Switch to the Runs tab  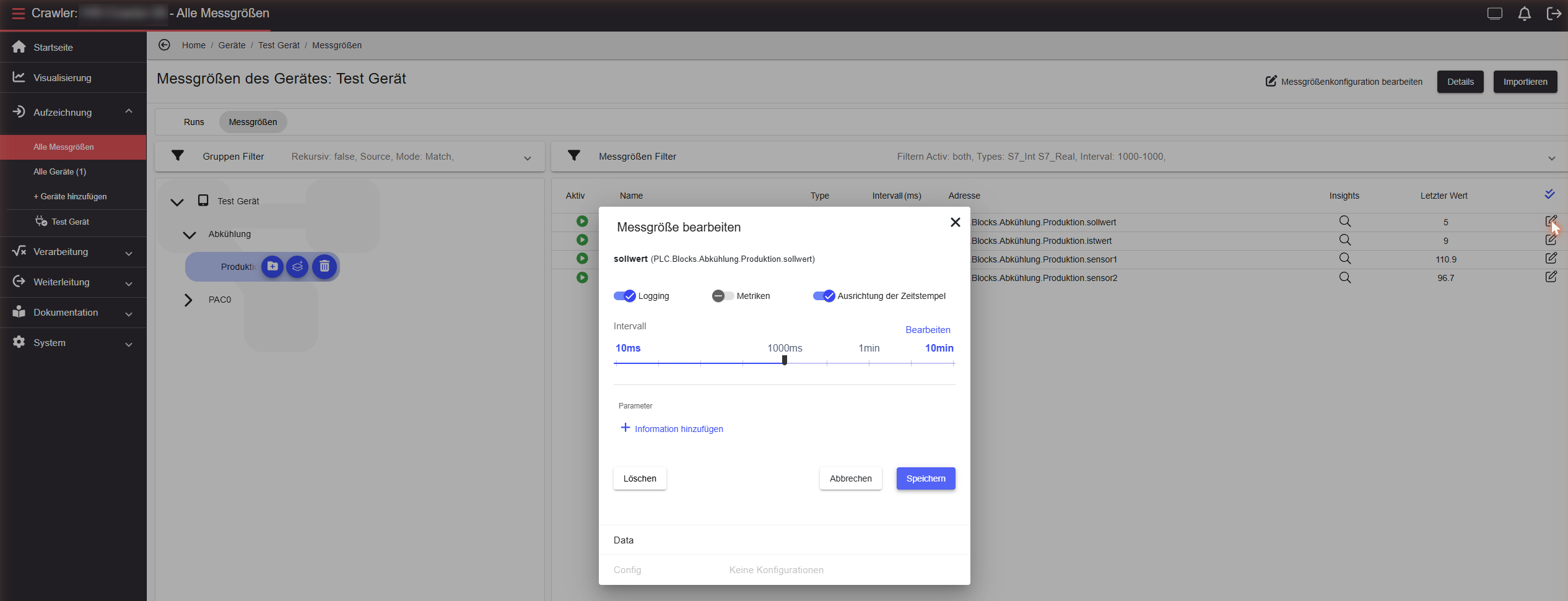tap(194, 122)
